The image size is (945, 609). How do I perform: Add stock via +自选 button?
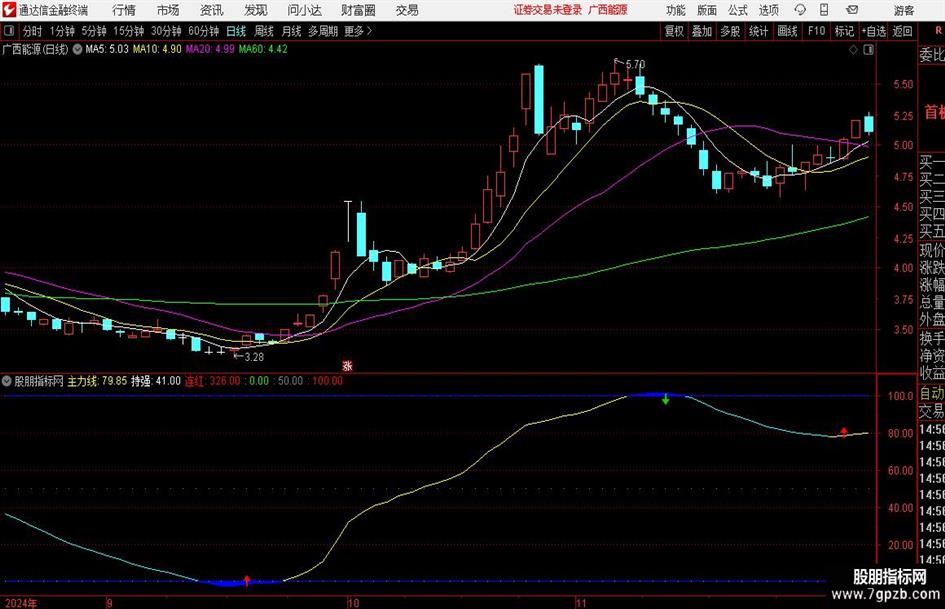click(x=874, y=31)
